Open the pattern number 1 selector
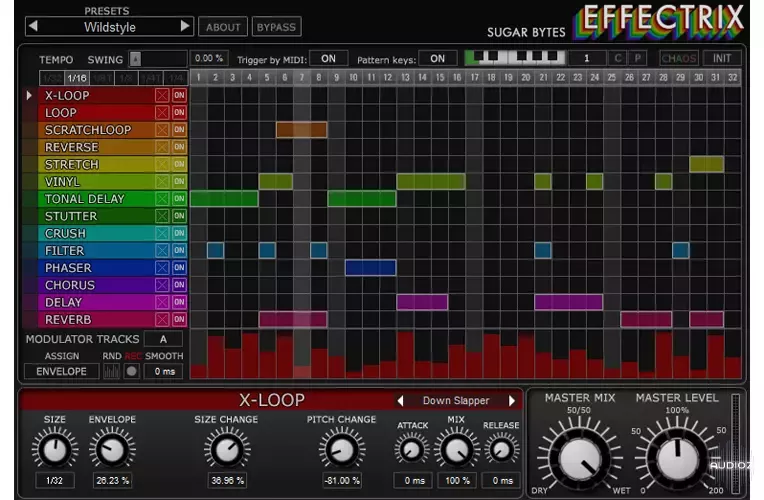Viewport: 764px width, 500px height. coord(587,58)
